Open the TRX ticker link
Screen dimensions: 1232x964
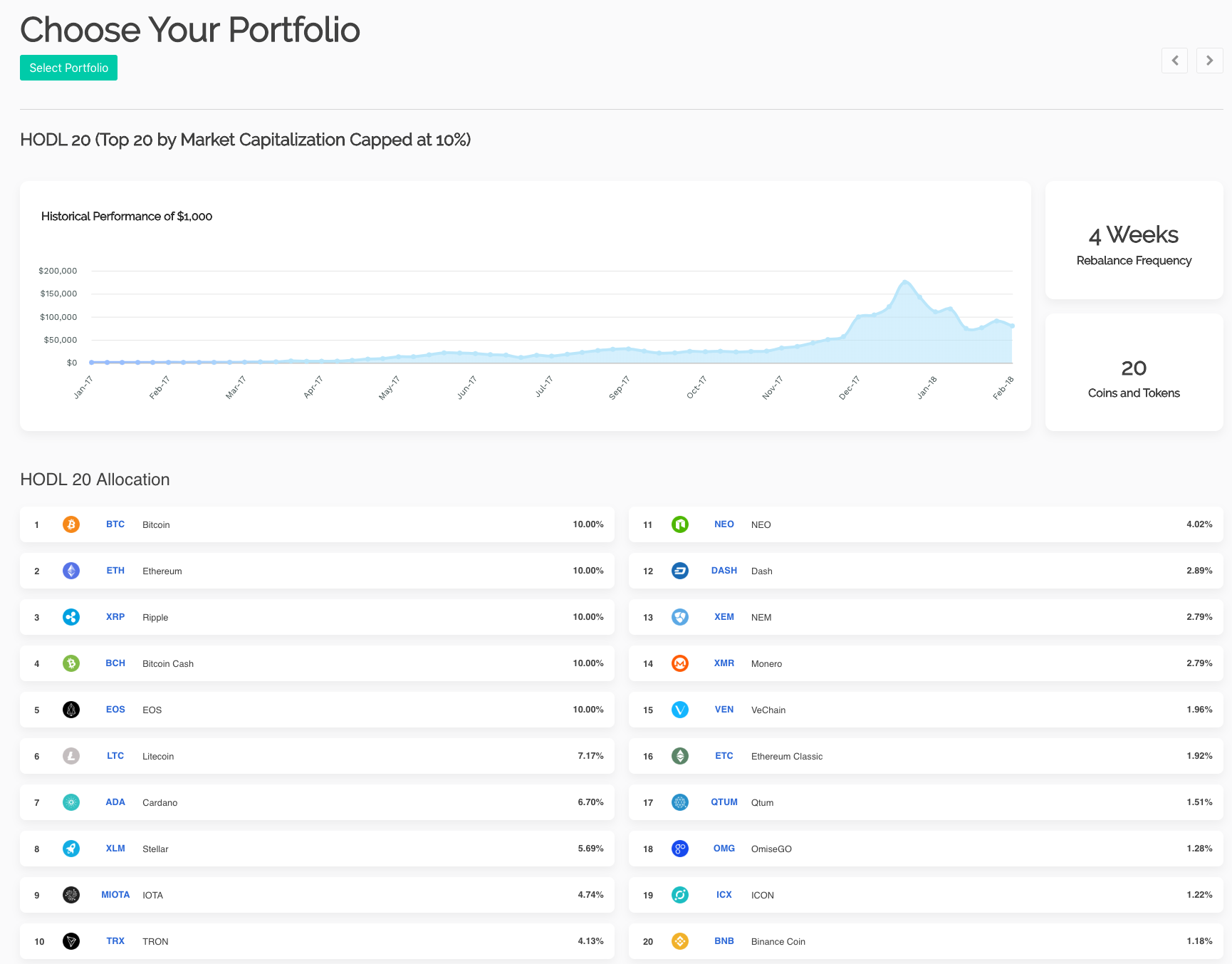tap(115, 941)
